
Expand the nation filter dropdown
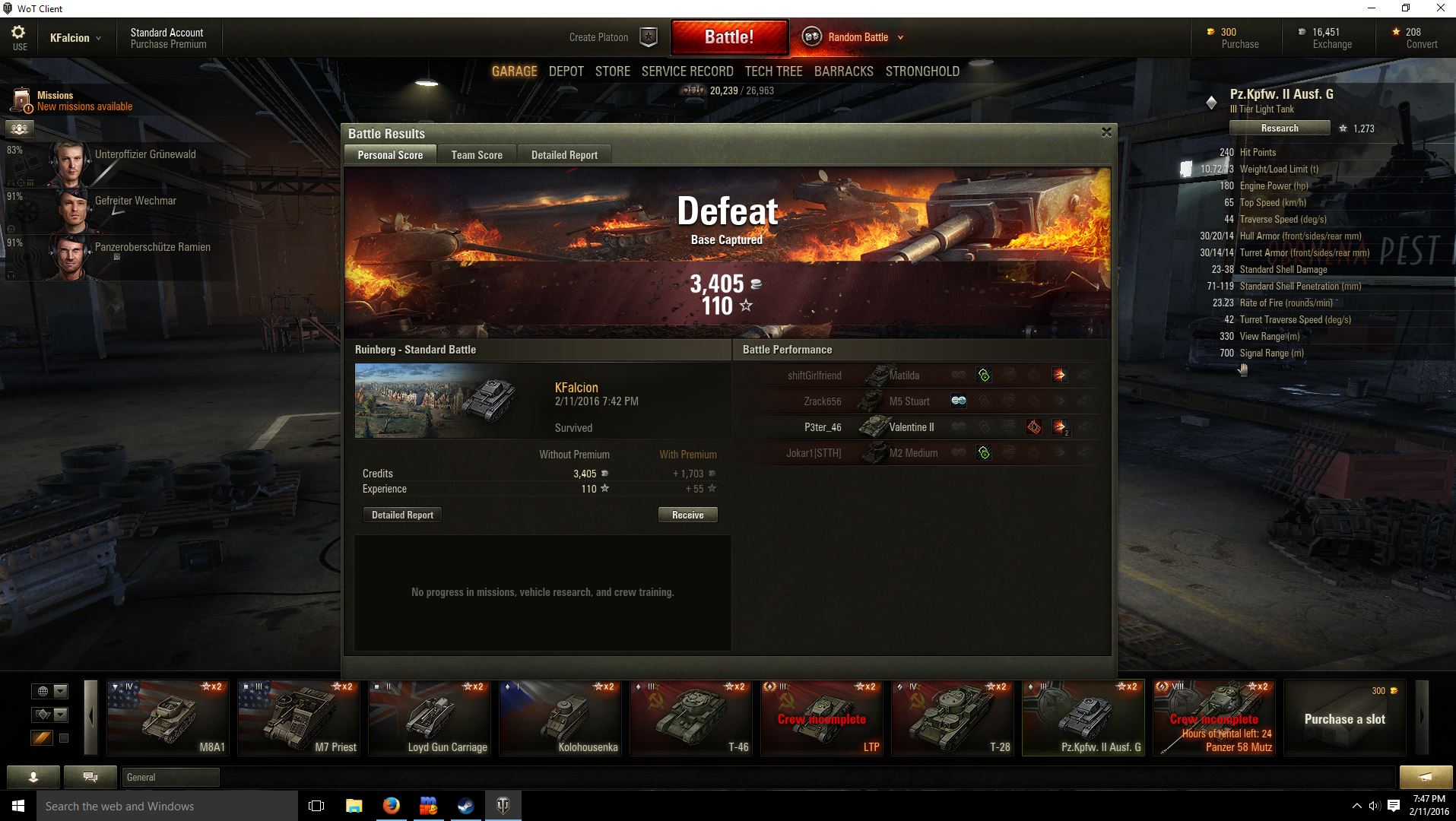tap(61, 691)
